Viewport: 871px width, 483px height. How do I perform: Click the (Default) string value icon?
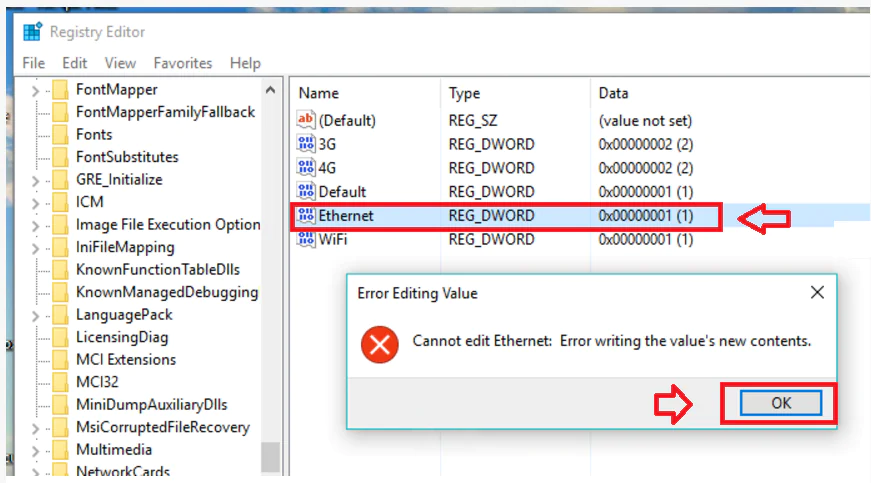[306, 119]
